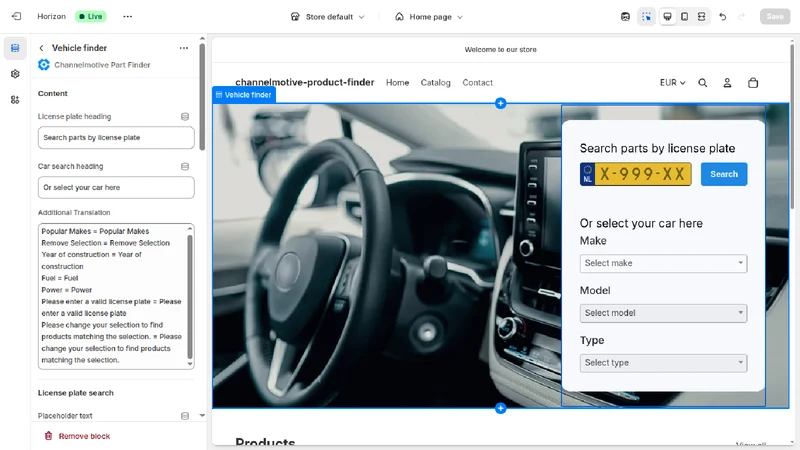Click the Additional Translation textarea
The image size is (800, 450).
(x=112, y=296)
